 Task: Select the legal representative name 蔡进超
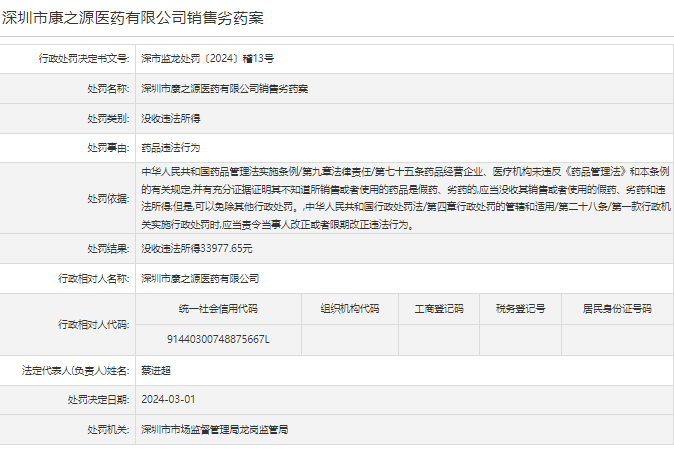pyautogui.click(x=156, y=370)
